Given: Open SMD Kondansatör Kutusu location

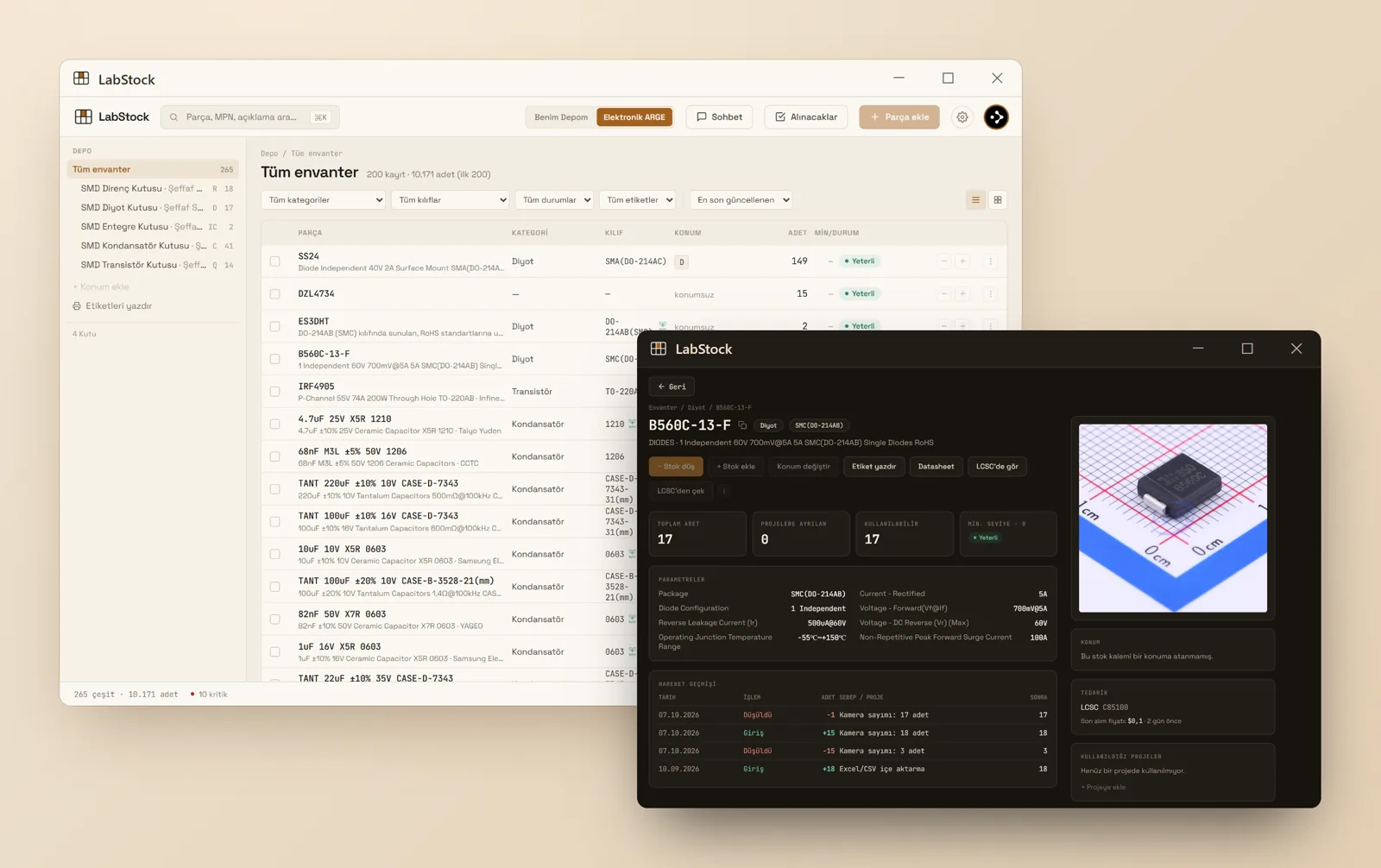Looking at the screenshot, I should tap(153, 246).
